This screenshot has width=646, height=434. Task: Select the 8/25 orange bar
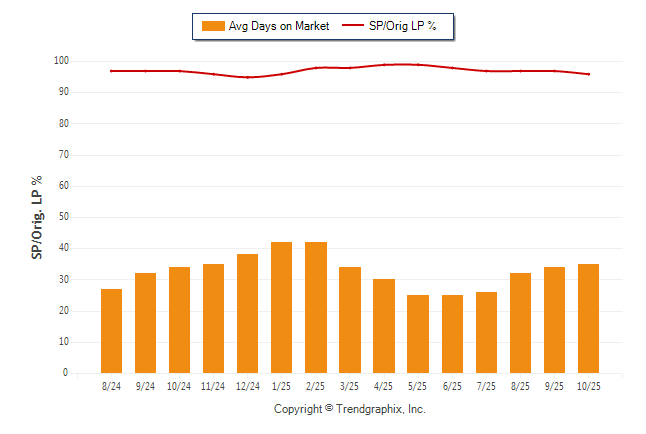click(521, 322)
